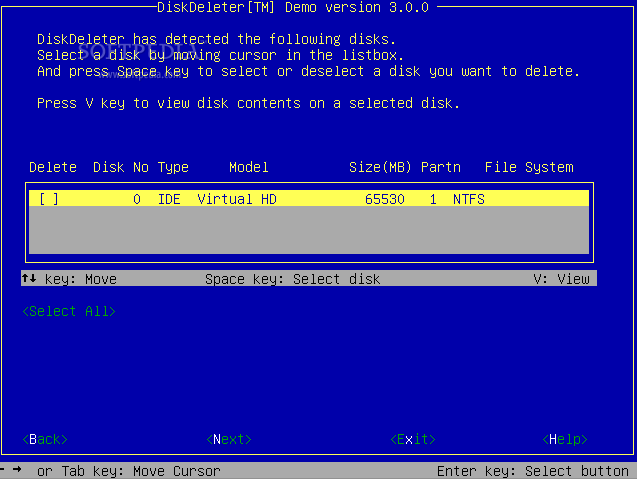637x479 pixels.
Task: Click the Size(MB) column header
Action: (380, 167)
